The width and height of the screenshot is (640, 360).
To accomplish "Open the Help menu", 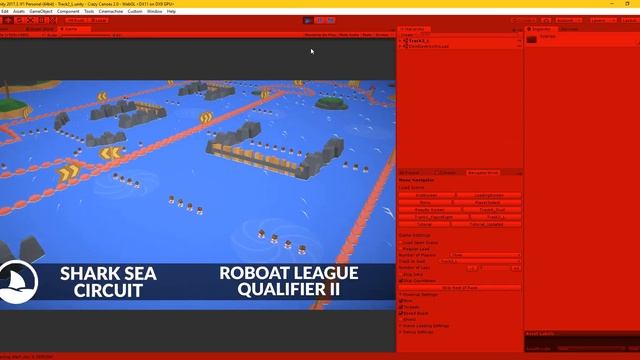I will coord(171,11).
